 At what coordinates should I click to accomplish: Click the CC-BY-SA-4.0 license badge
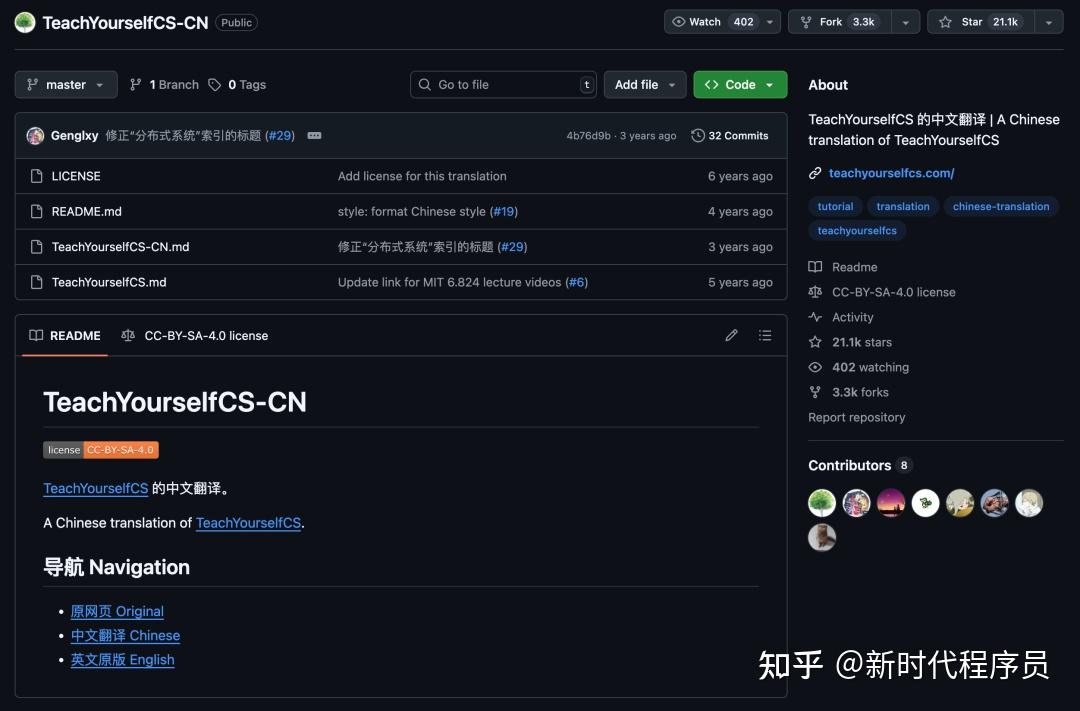point(101,450)
